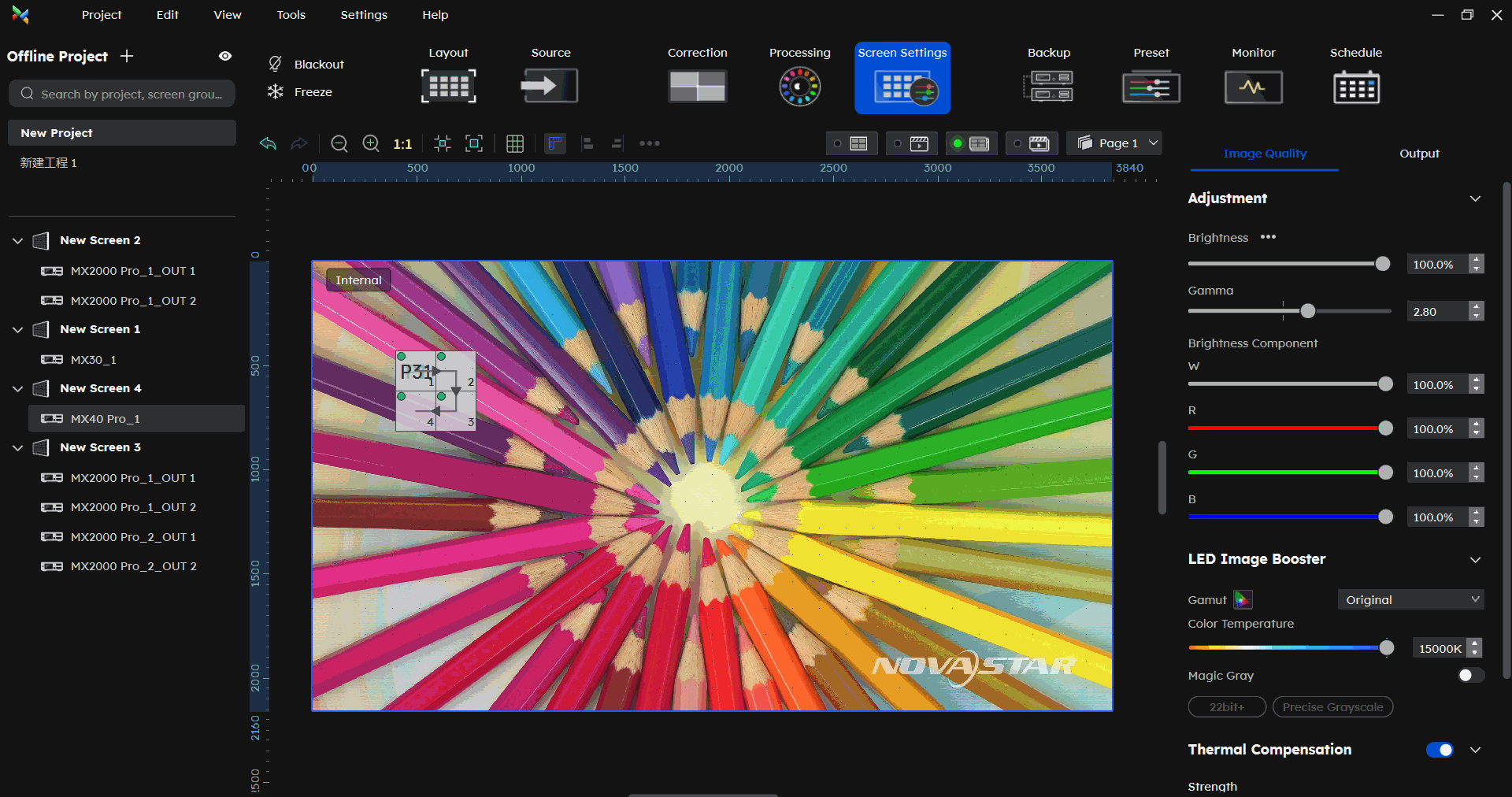Click the Monitor waveform icon
The width and height of the screenshot is (1512, 797).
(1253, 87)
